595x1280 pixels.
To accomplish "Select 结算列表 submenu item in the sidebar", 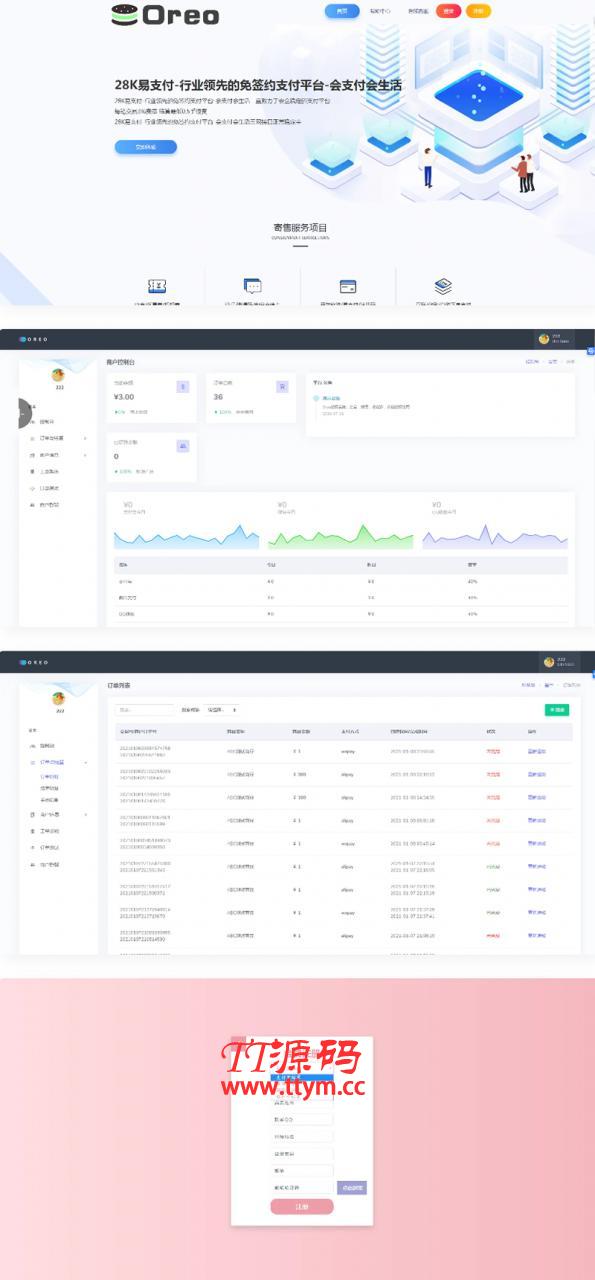I will coord(49,788).
